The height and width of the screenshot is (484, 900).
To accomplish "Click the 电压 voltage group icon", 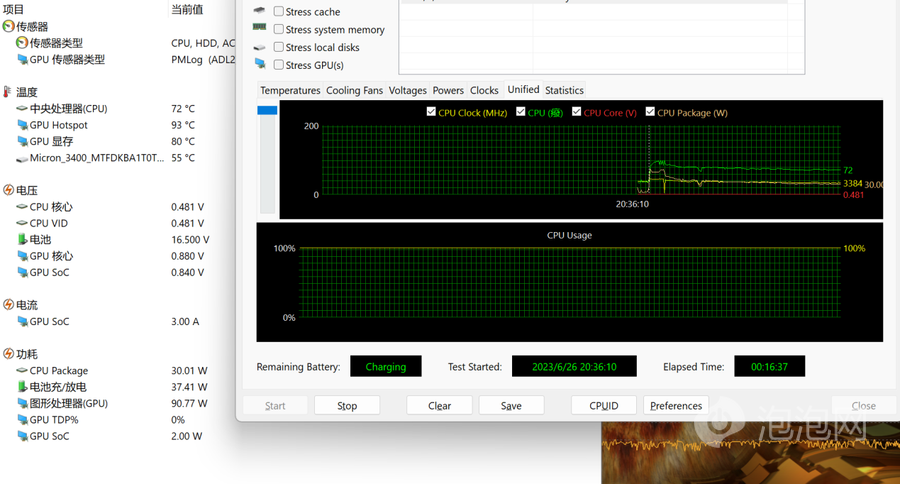I will 9,190.
